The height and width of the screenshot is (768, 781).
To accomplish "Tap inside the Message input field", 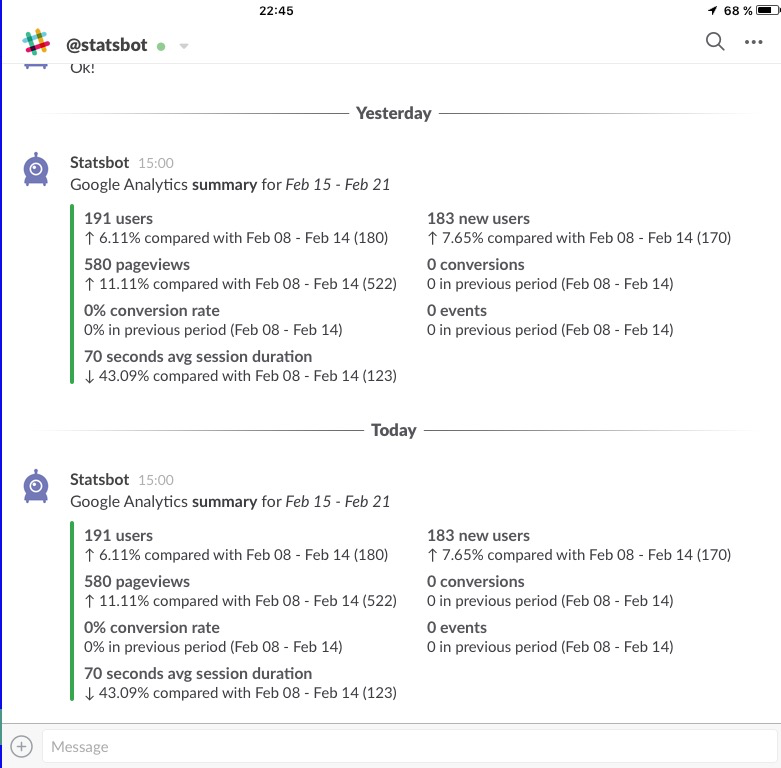I will (x=409, y=746).
